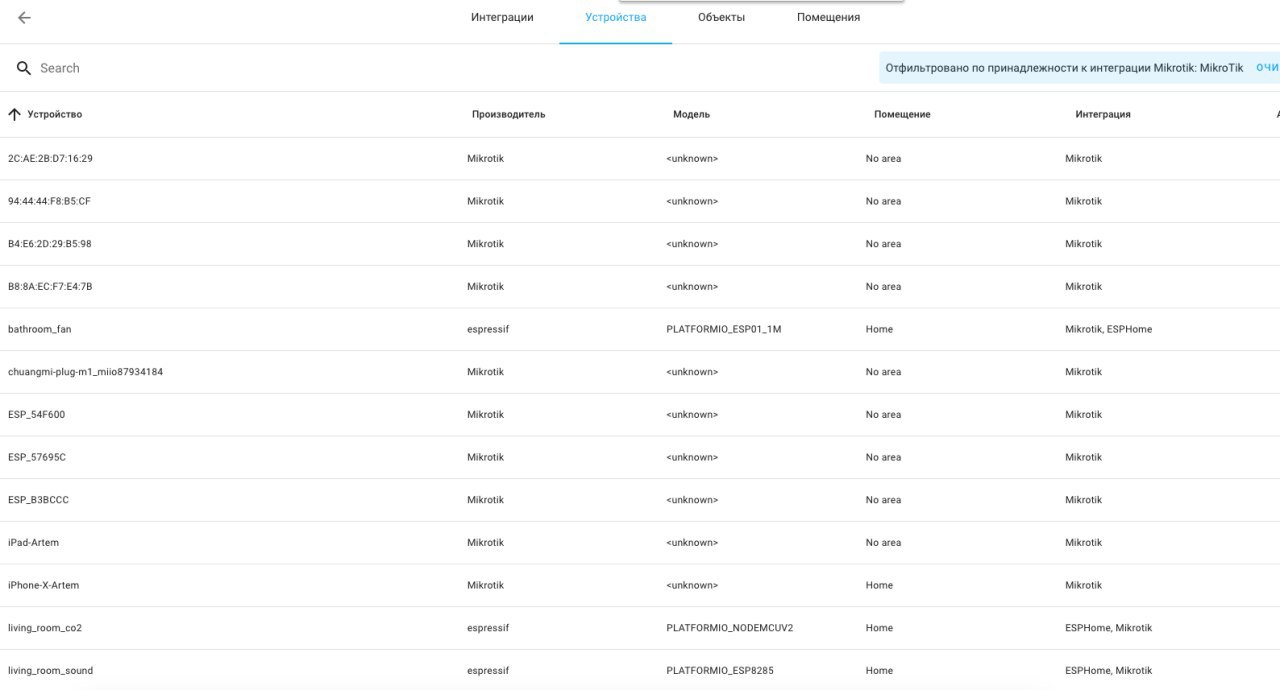
Task: Click Mikrotik manufacturer in iPad-Artem row
Action: (x=485, y=543)
